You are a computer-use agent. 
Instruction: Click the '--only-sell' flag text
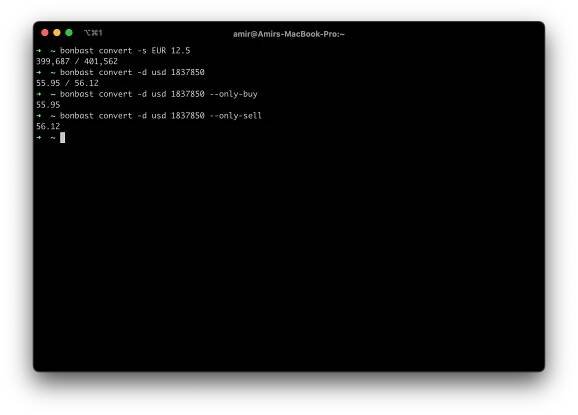(x=236, y=116)
